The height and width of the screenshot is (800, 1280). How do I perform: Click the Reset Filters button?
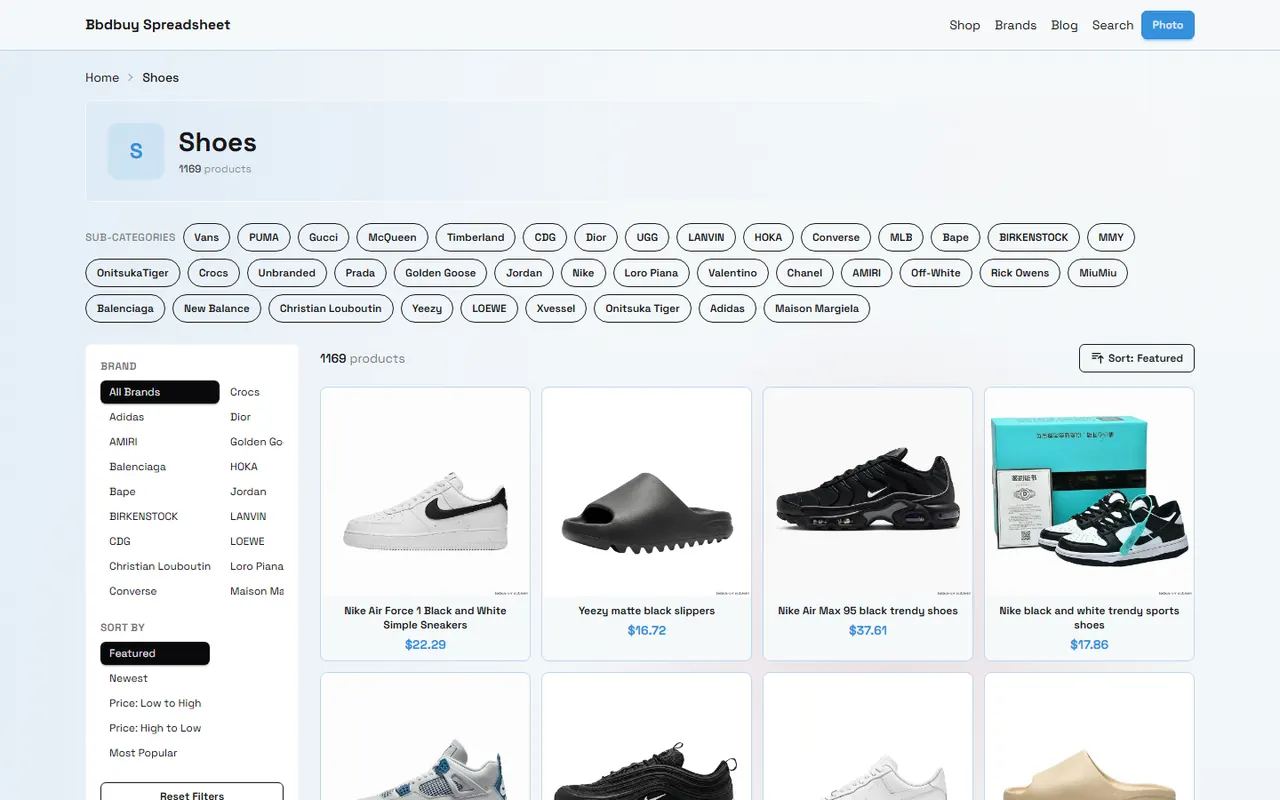point(192,795)
